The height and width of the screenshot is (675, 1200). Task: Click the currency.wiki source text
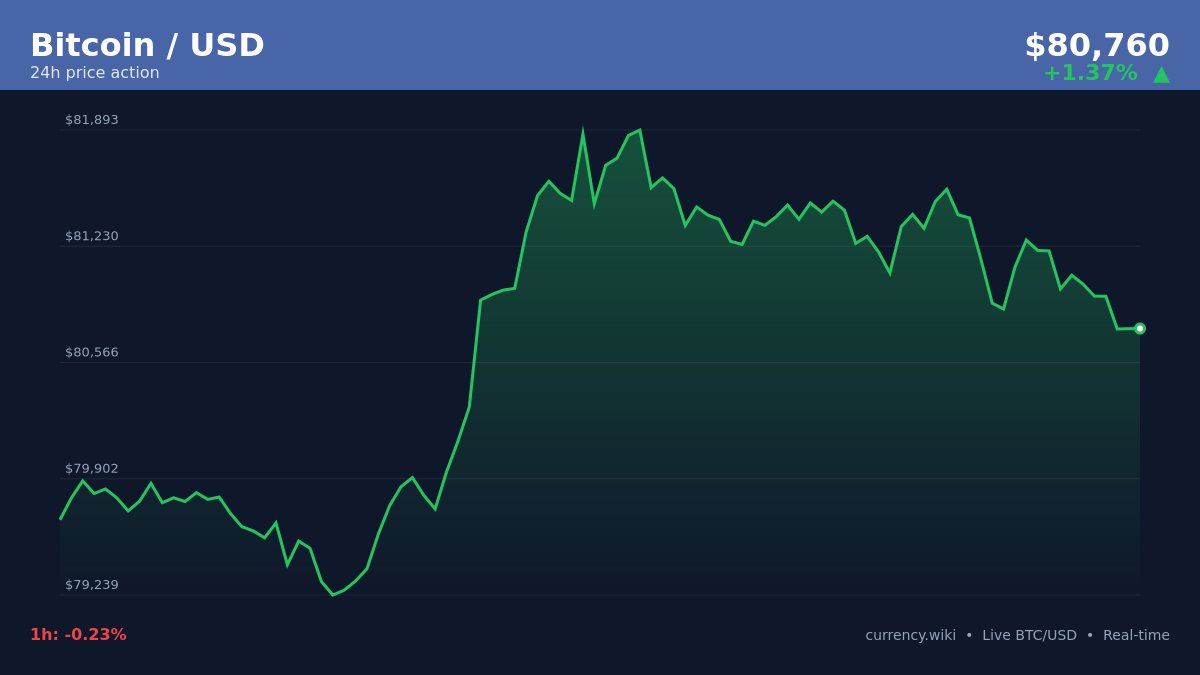click(910, 635)
